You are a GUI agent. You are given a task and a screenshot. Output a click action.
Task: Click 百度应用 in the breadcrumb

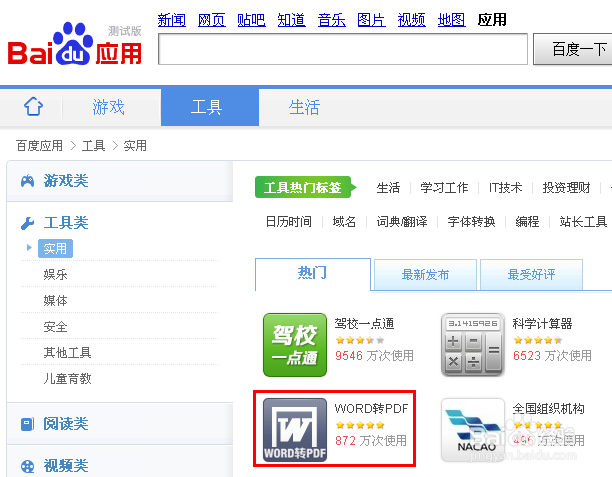[39, 146]
